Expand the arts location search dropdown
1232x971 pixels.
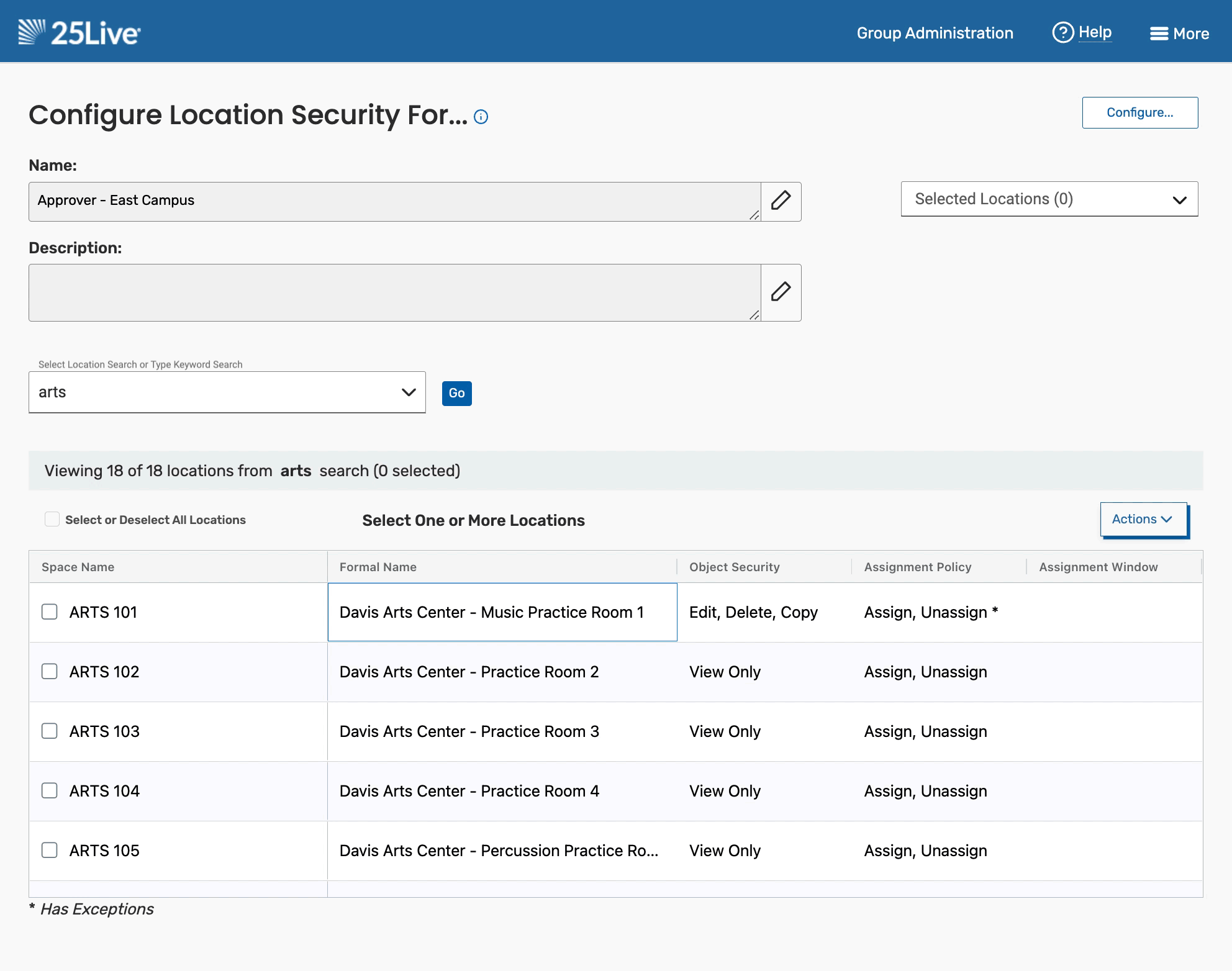click(x=408, y=392)
